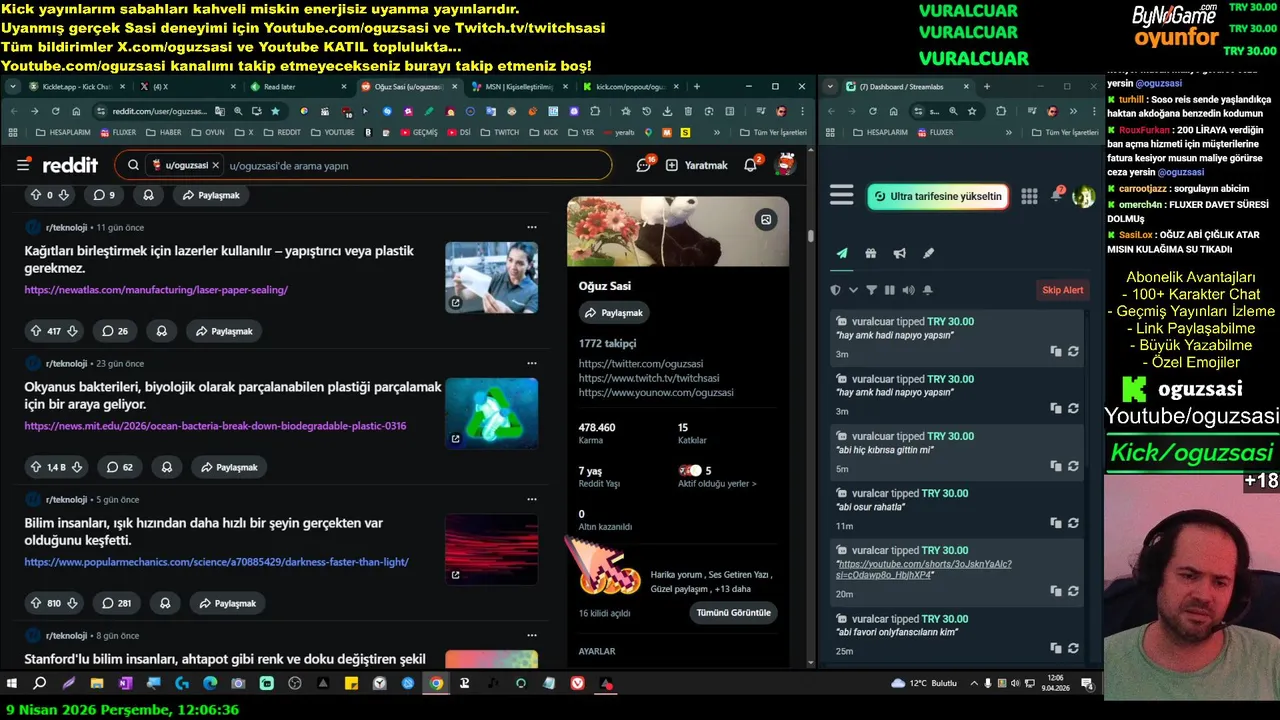Open the recycling plastic post thumbnail
This screenshot has width=1280, height=720.
491,413
